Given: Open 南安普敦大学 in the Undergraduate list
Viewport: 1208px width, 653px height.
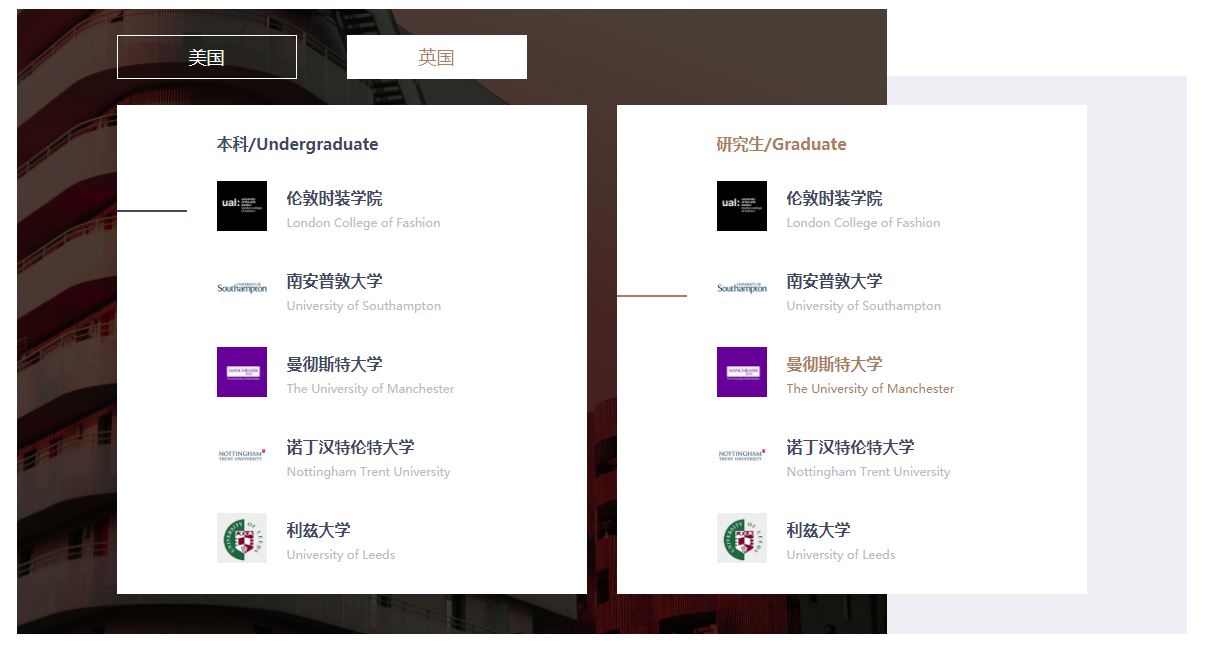Looking at the screenshot, I should pyautogui.click(x=334, y=281).
